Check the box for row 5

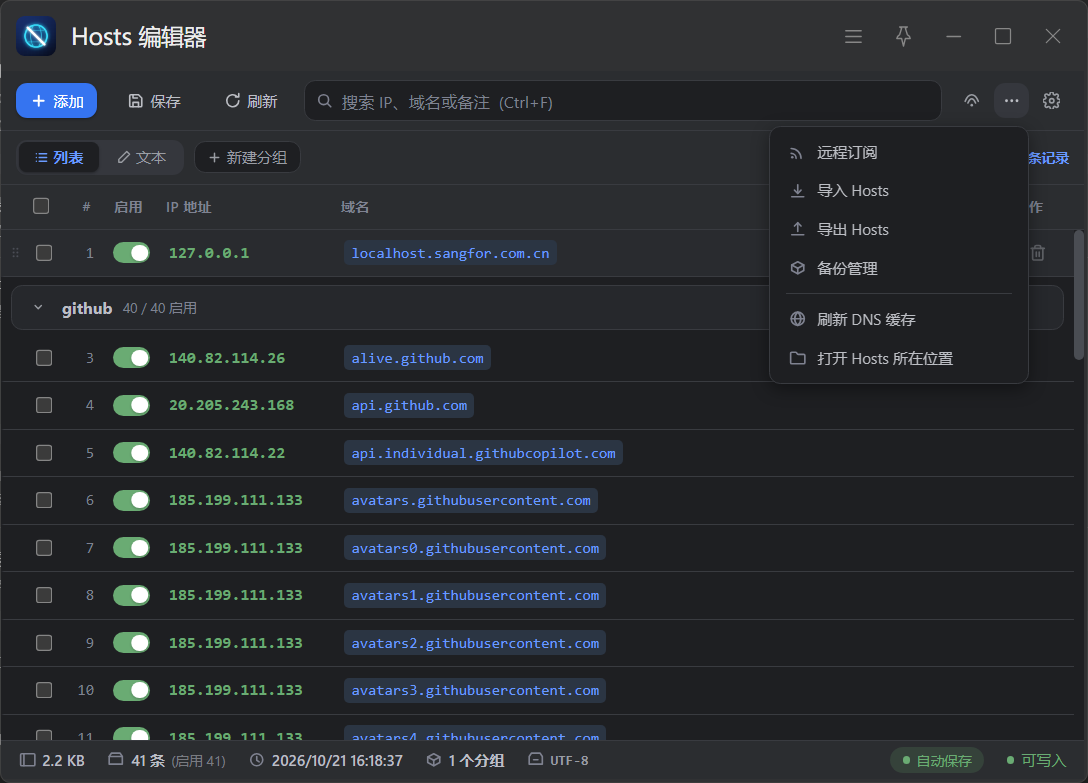click(x=44, y=453)
